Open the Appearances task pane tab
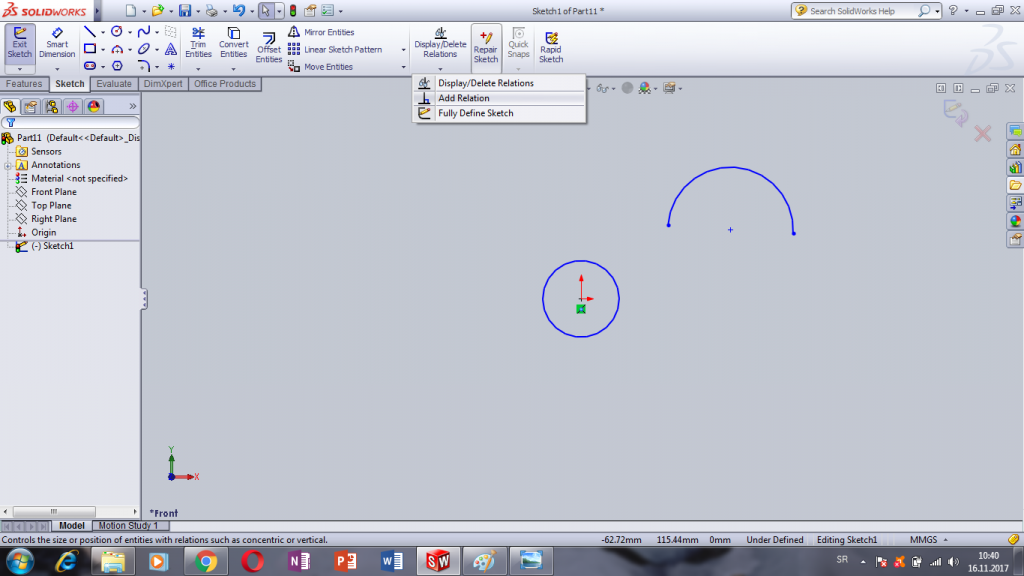 click(x=1015, y=221)
